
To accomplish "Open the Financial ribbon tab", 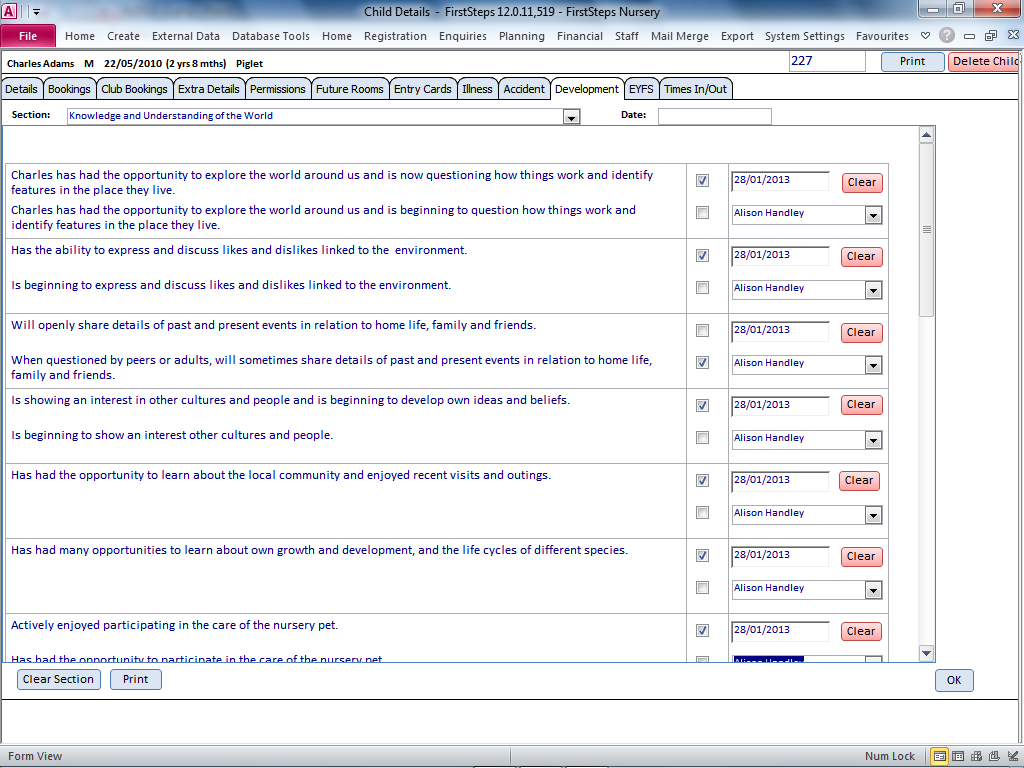I will tap(580, 36).
